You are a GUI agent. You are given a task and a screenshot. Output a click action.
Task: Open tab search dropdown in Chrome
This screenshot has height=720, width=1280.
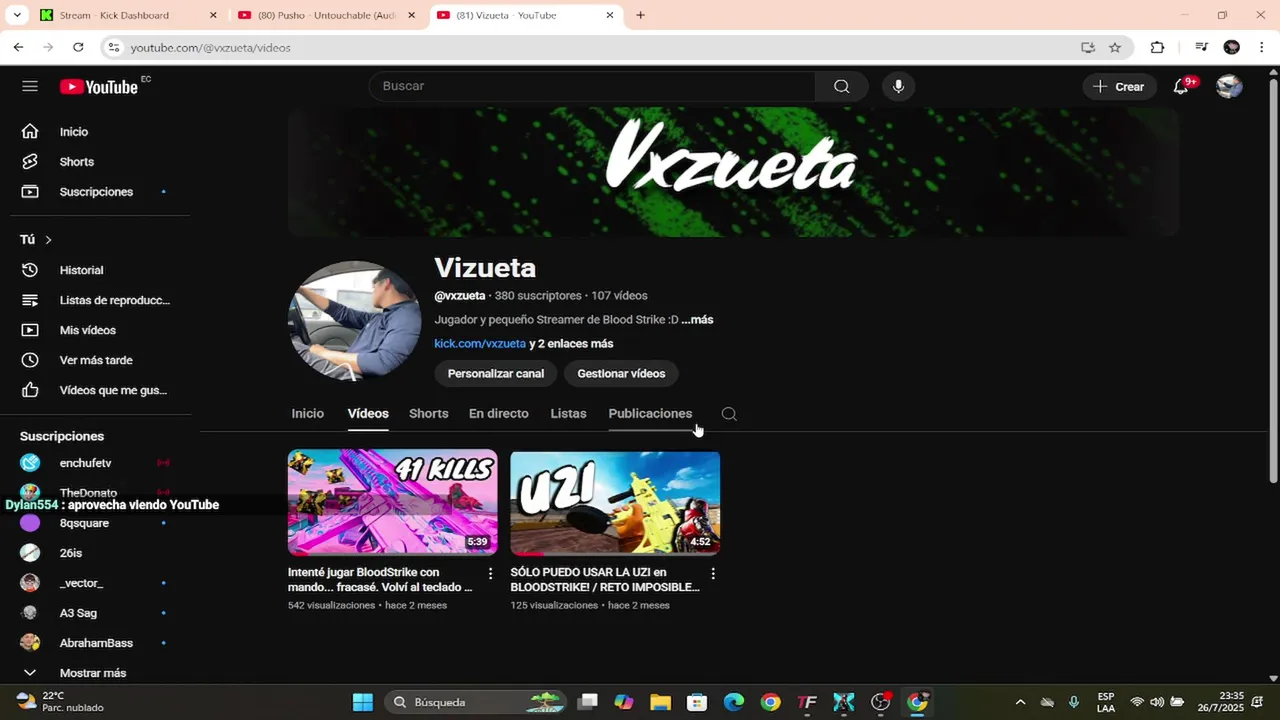coord(17,15)
